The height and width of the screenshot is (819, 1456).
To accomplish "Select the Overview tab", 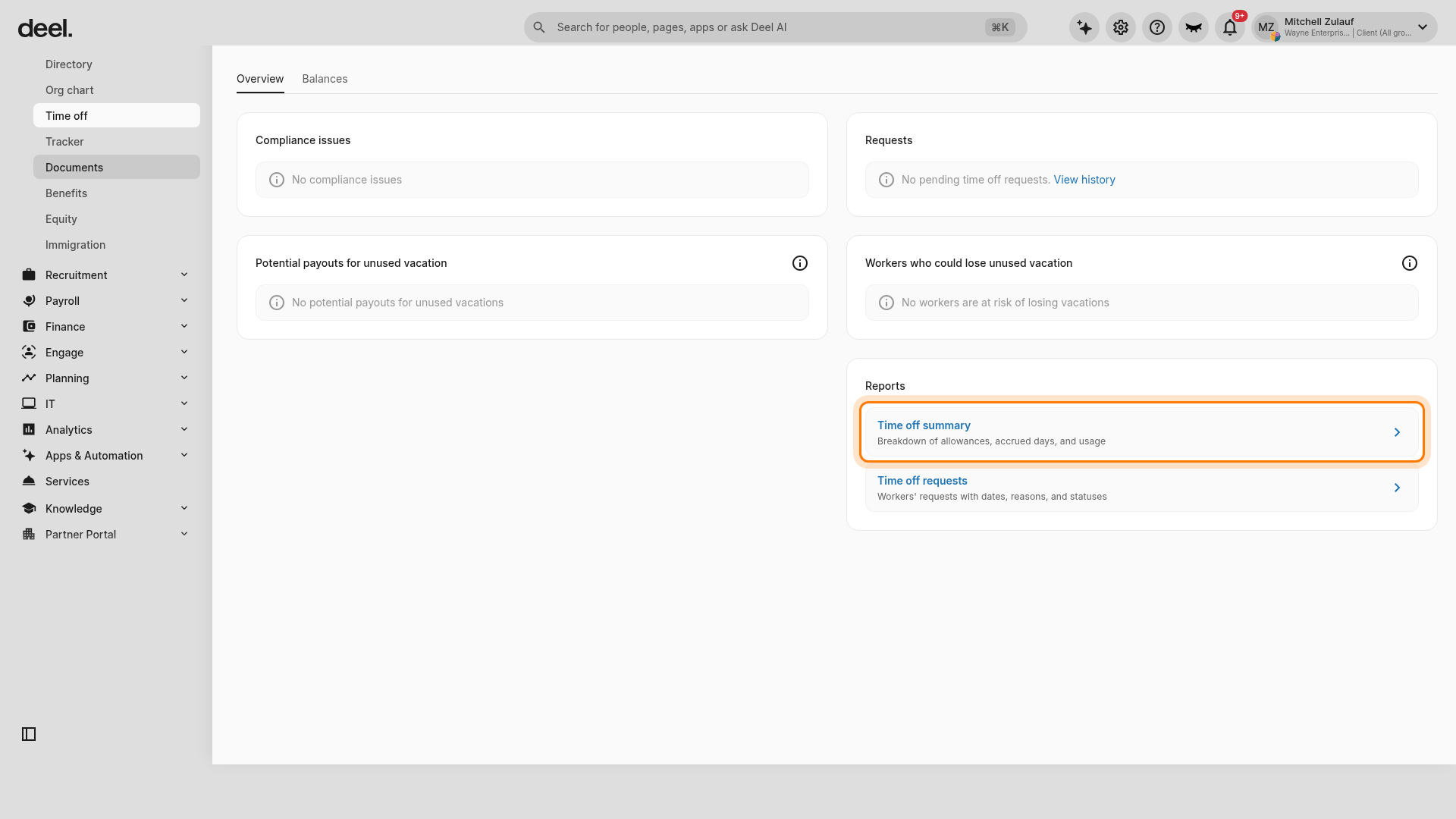I will point(260,79).
